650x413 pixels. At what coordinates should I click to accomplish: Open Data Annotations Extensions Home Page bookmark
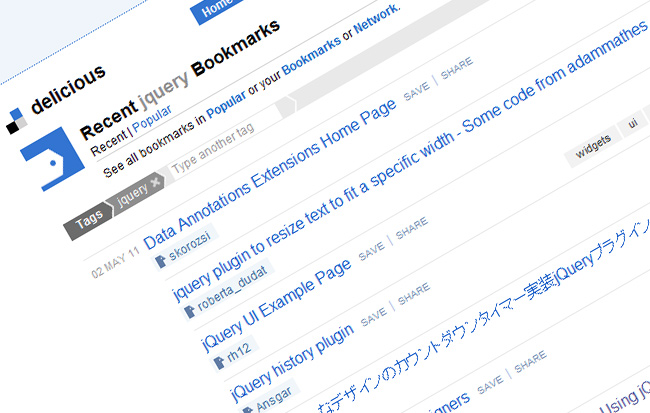pos(270,174)
